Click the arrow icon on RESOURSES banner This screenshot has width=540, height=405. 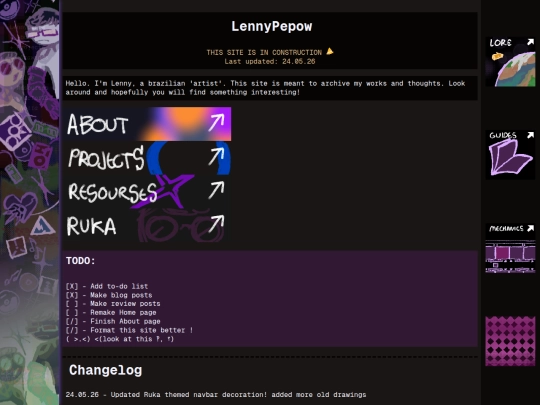[216, 190]
